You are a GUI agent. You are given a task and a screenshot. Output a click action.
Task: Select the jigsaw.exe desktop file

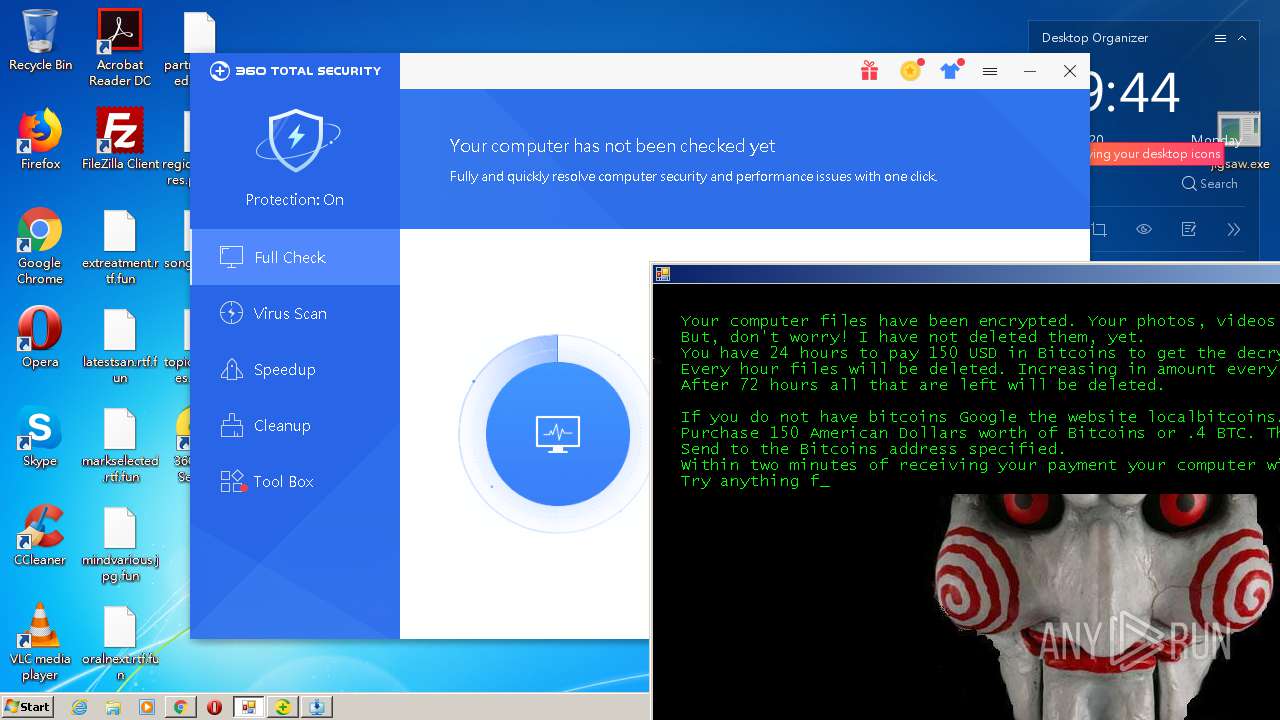1240,140
